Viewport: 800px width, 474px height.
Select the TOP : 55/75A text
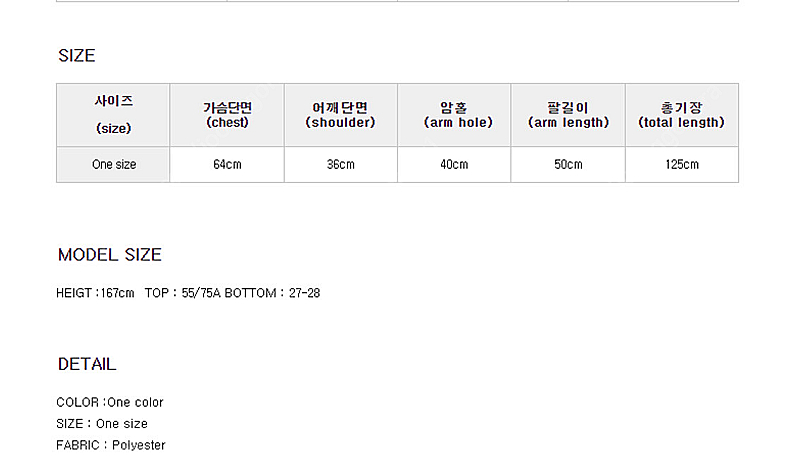[x=183, y=293]
